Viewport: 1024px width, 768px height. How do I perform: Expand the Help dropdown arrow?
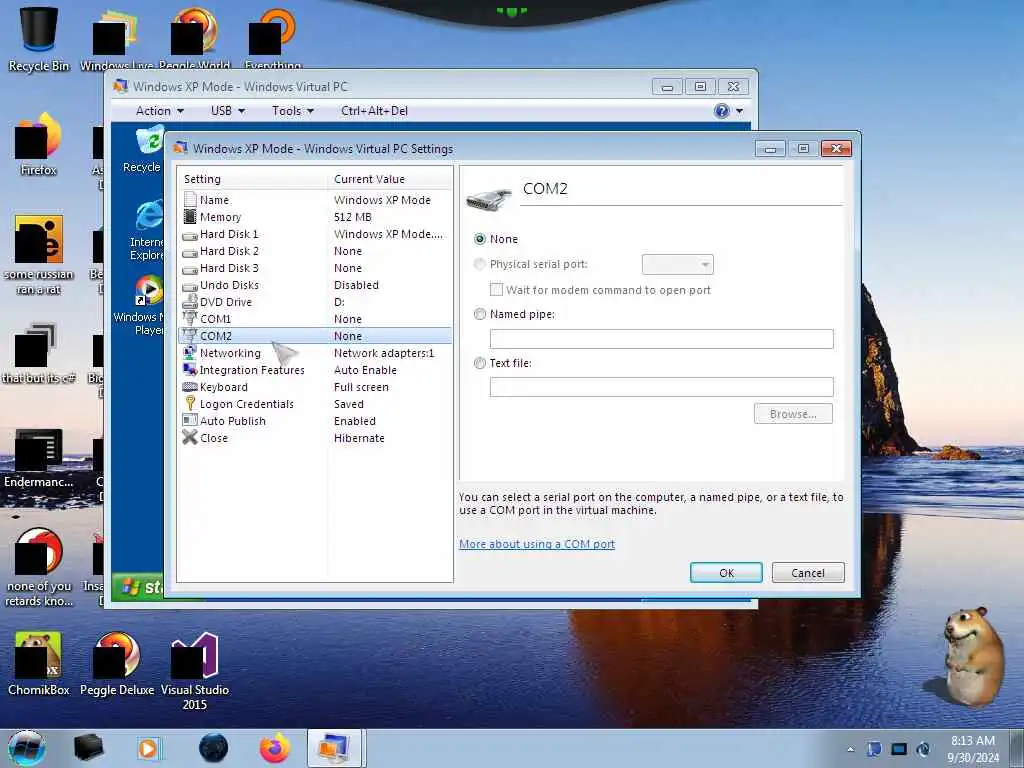click(739, 111)
